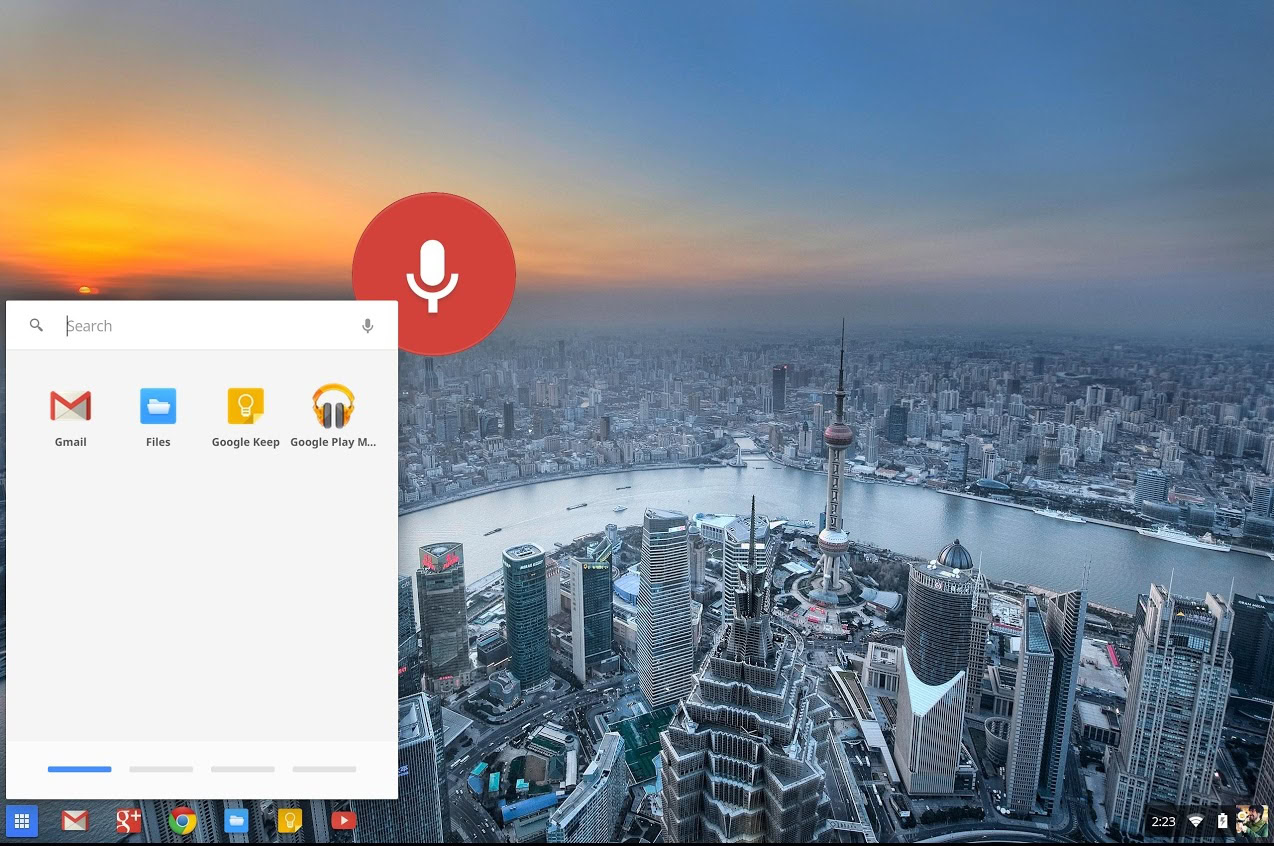Open Google Keep from the shelf
1274x846 pixels.
click(290, 821)
